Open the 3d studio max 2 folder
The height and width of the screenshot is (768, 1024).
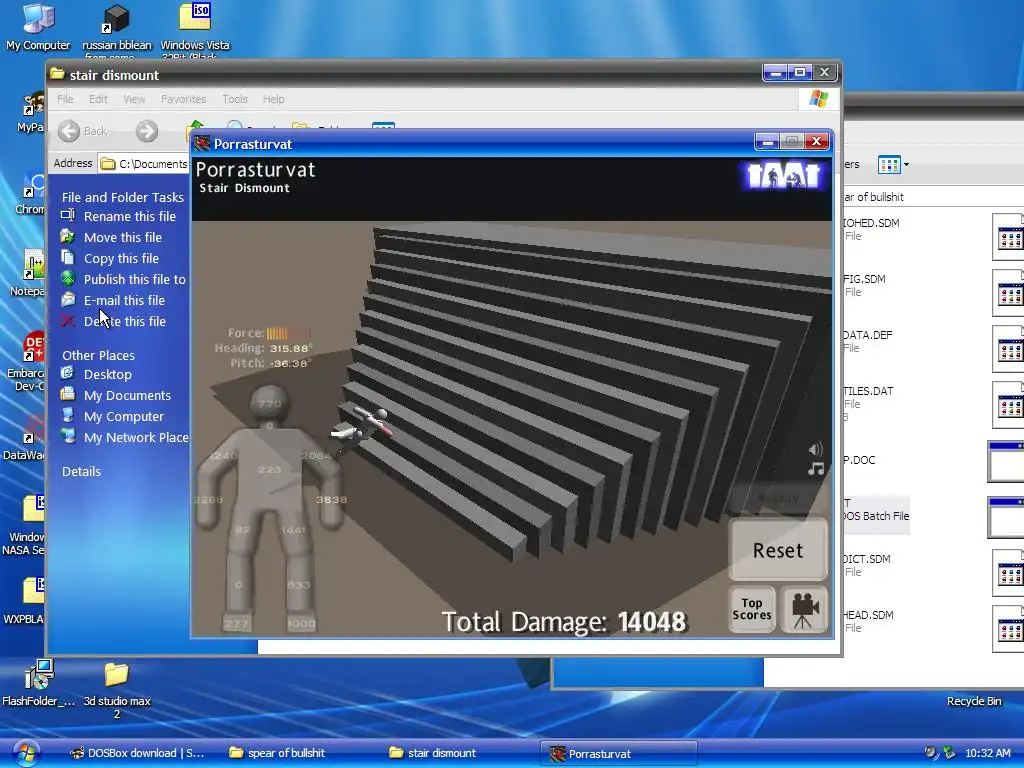click(117, 689)
